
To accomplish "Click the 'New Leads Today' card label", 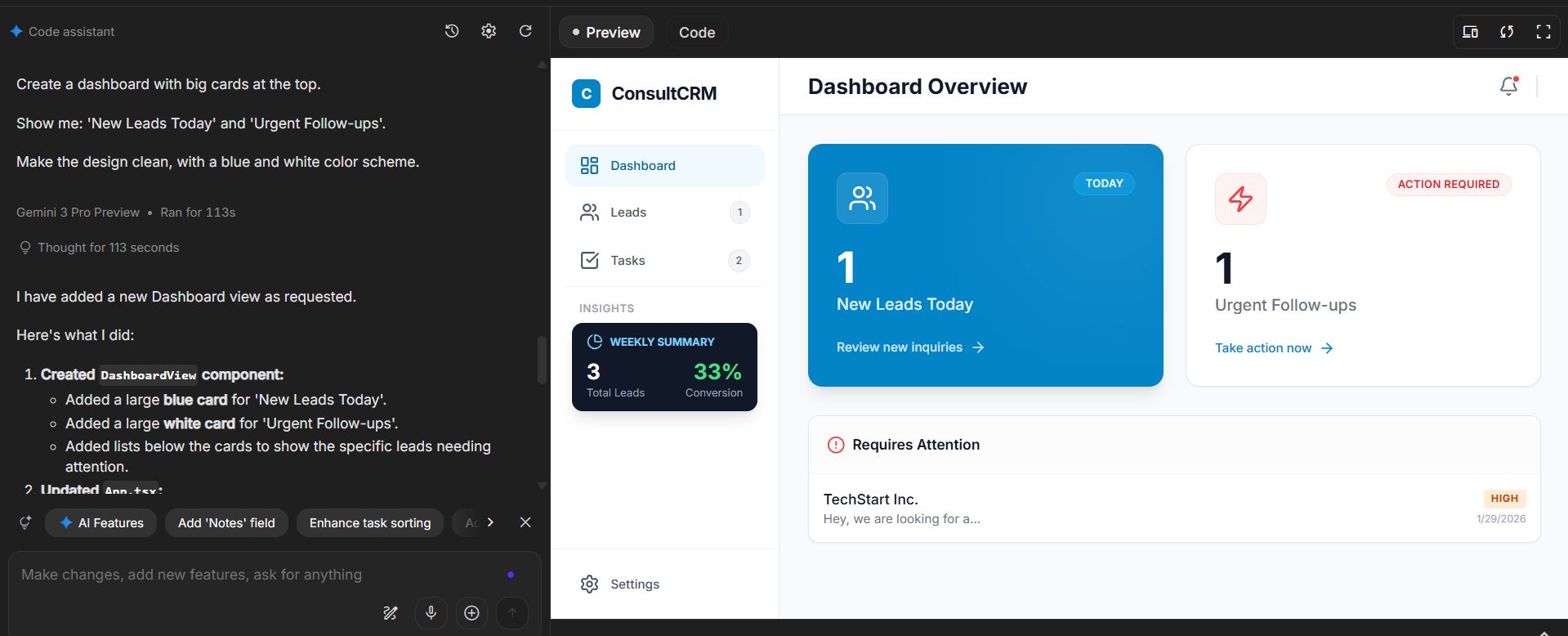I will click(x=905, y=304).
